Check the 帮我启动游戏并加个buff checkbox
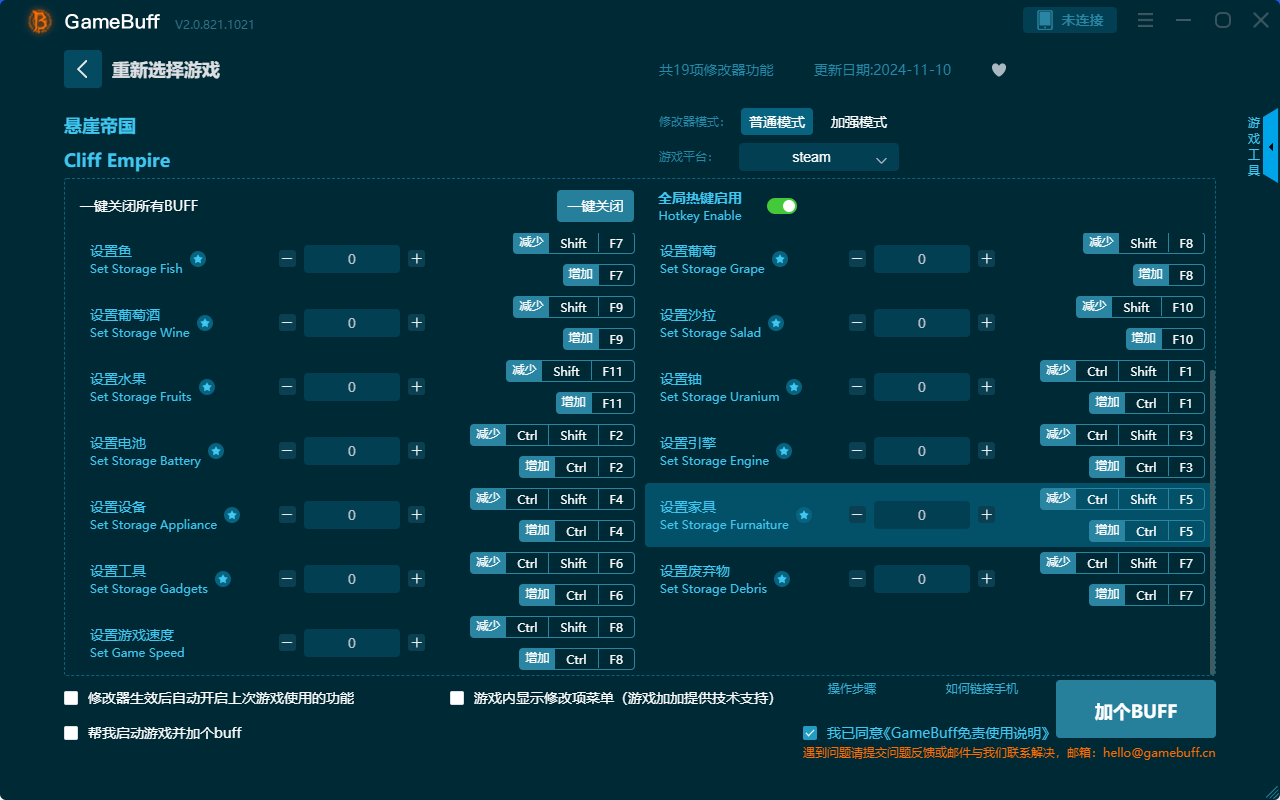This screenshot has width=1280, height=800. click(x=71, y=732)
